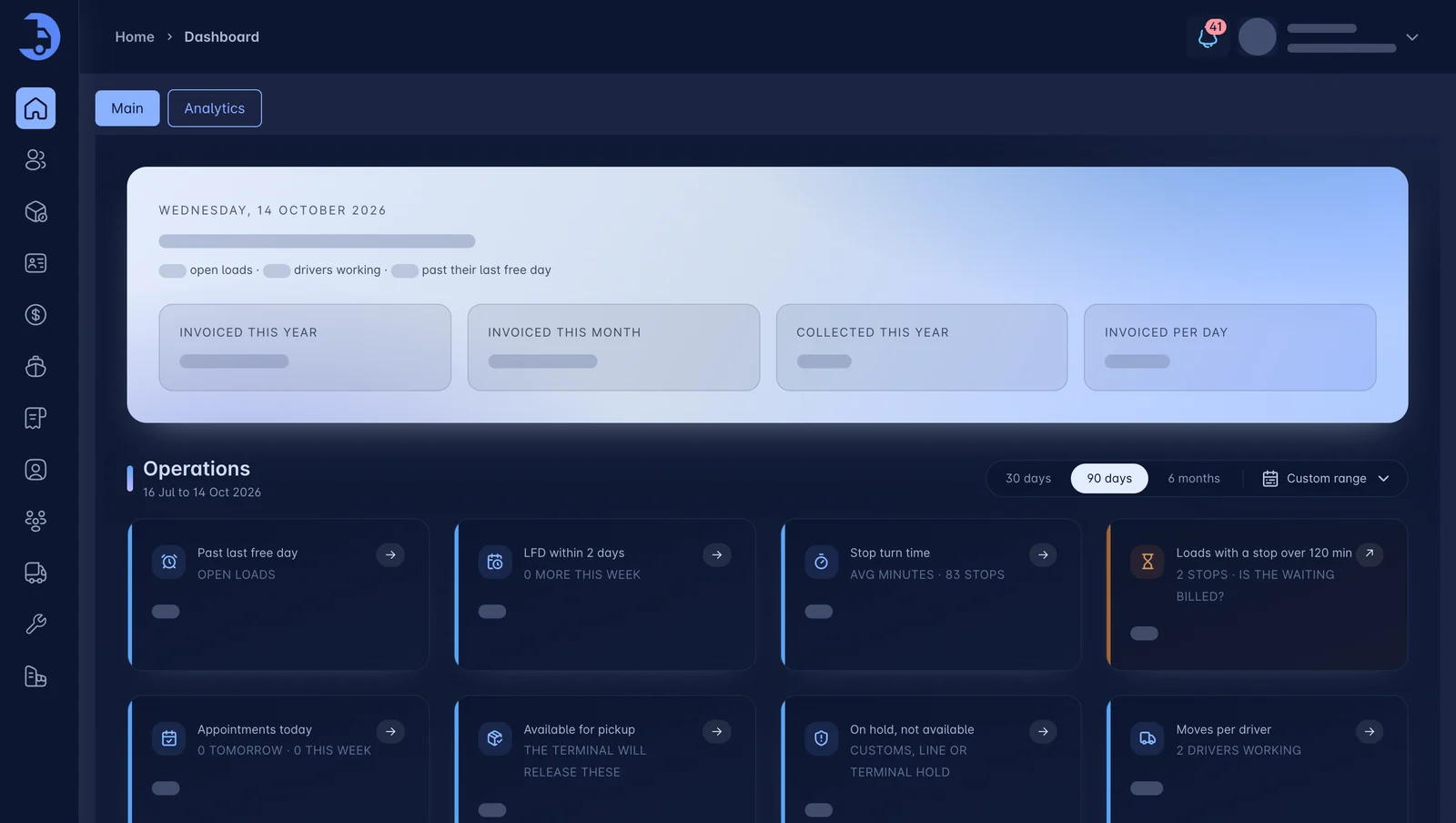
Task: Switch to the Analytics tab
Action: (215, 108)
